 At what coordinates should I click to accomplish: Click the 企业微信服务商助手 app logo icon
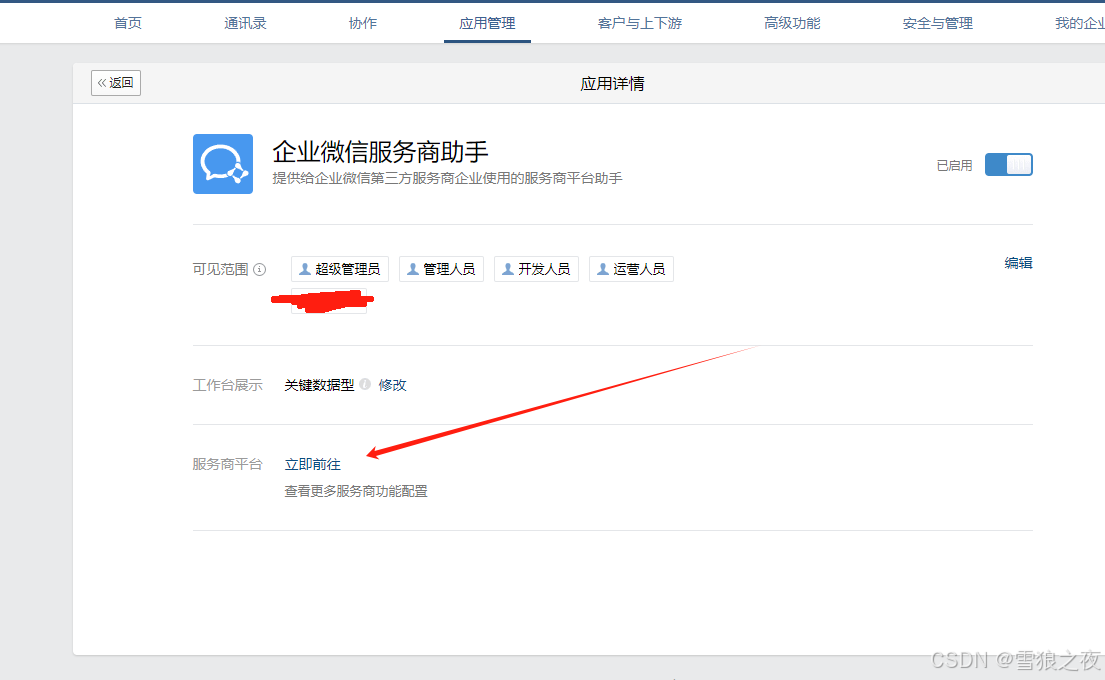[223, 164]
